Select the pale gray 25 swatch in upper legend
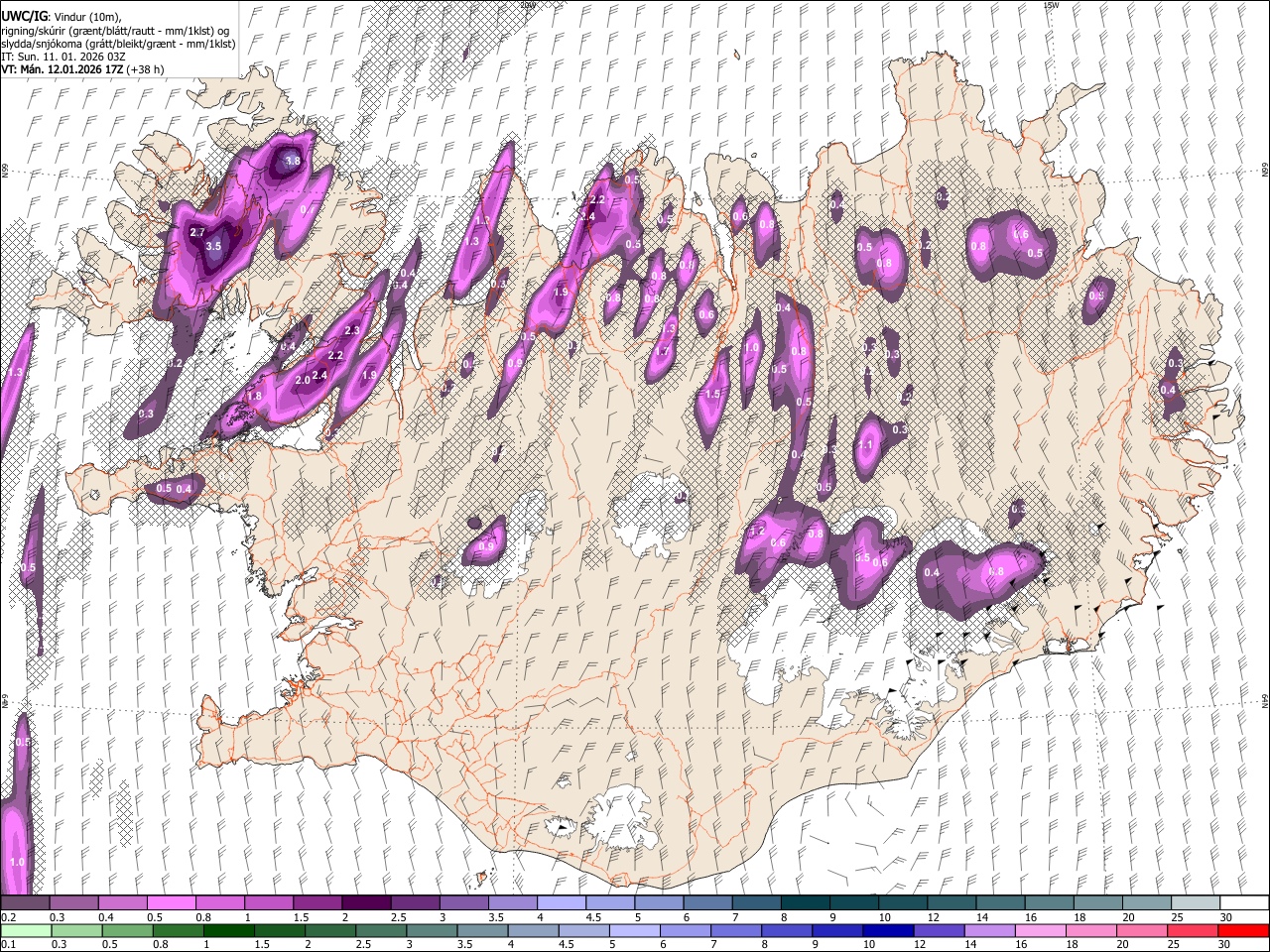The height and width of the screenshot is (952, 1270). [1195, 903]
